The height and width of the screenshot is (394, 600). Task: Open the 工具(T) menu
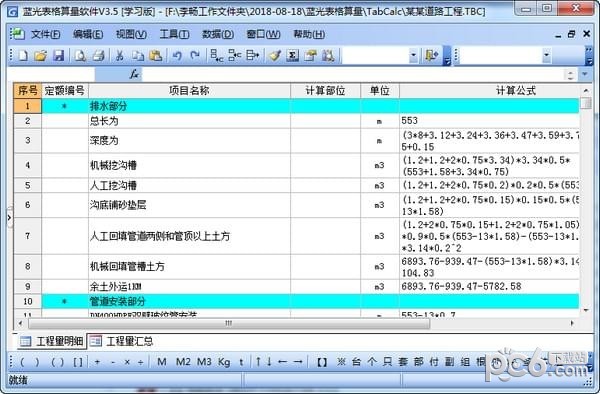click(174, 34)
